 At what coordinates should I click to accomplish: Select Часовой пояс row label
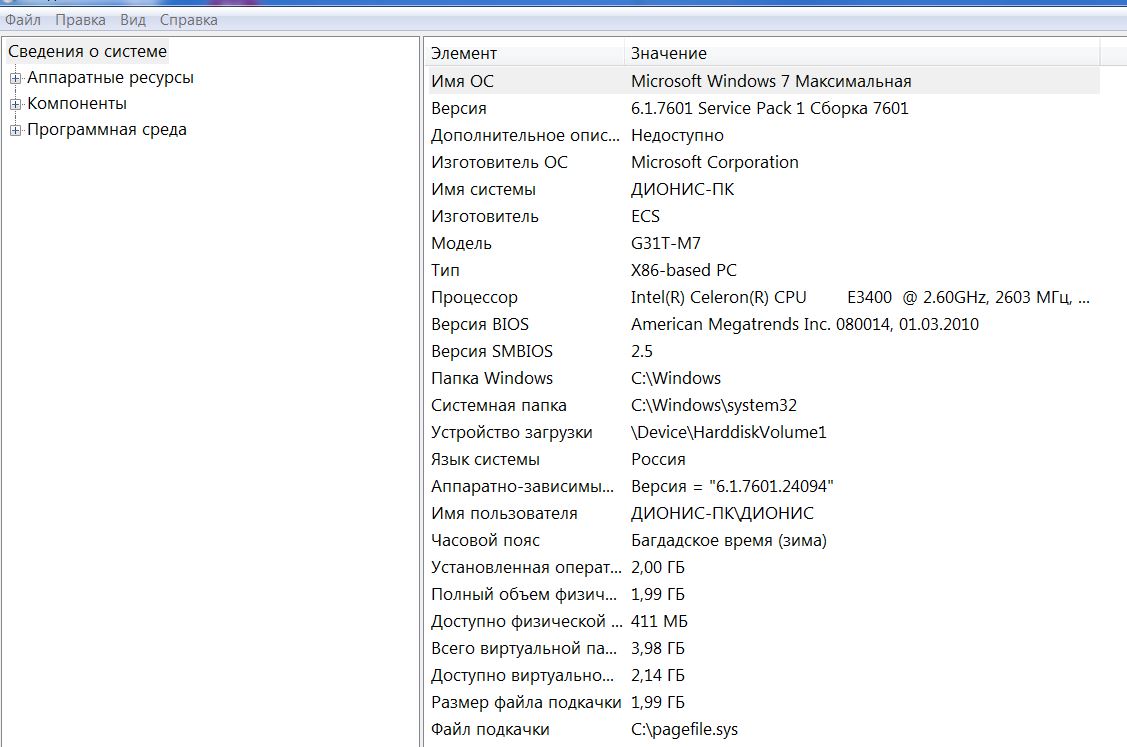click(x=485, y=541)
